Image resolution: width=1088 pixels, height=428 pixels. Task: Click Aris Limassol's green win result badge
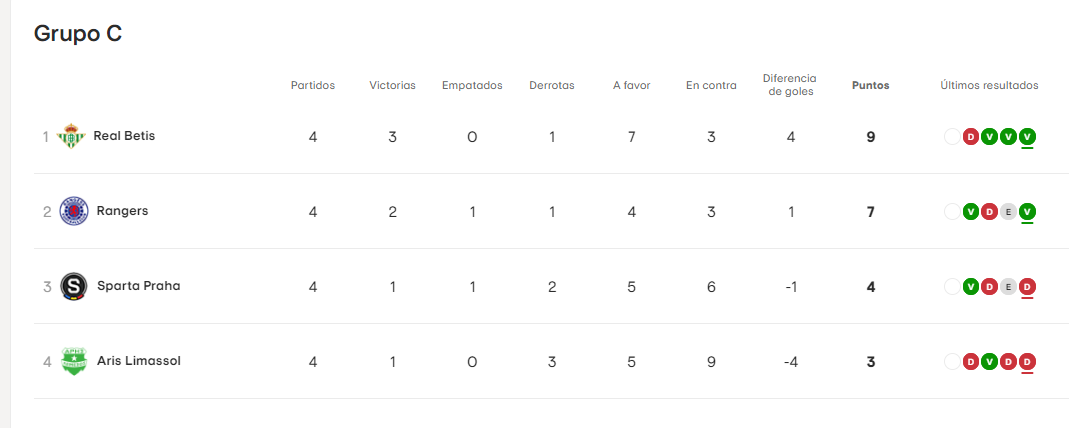[990, 361]
